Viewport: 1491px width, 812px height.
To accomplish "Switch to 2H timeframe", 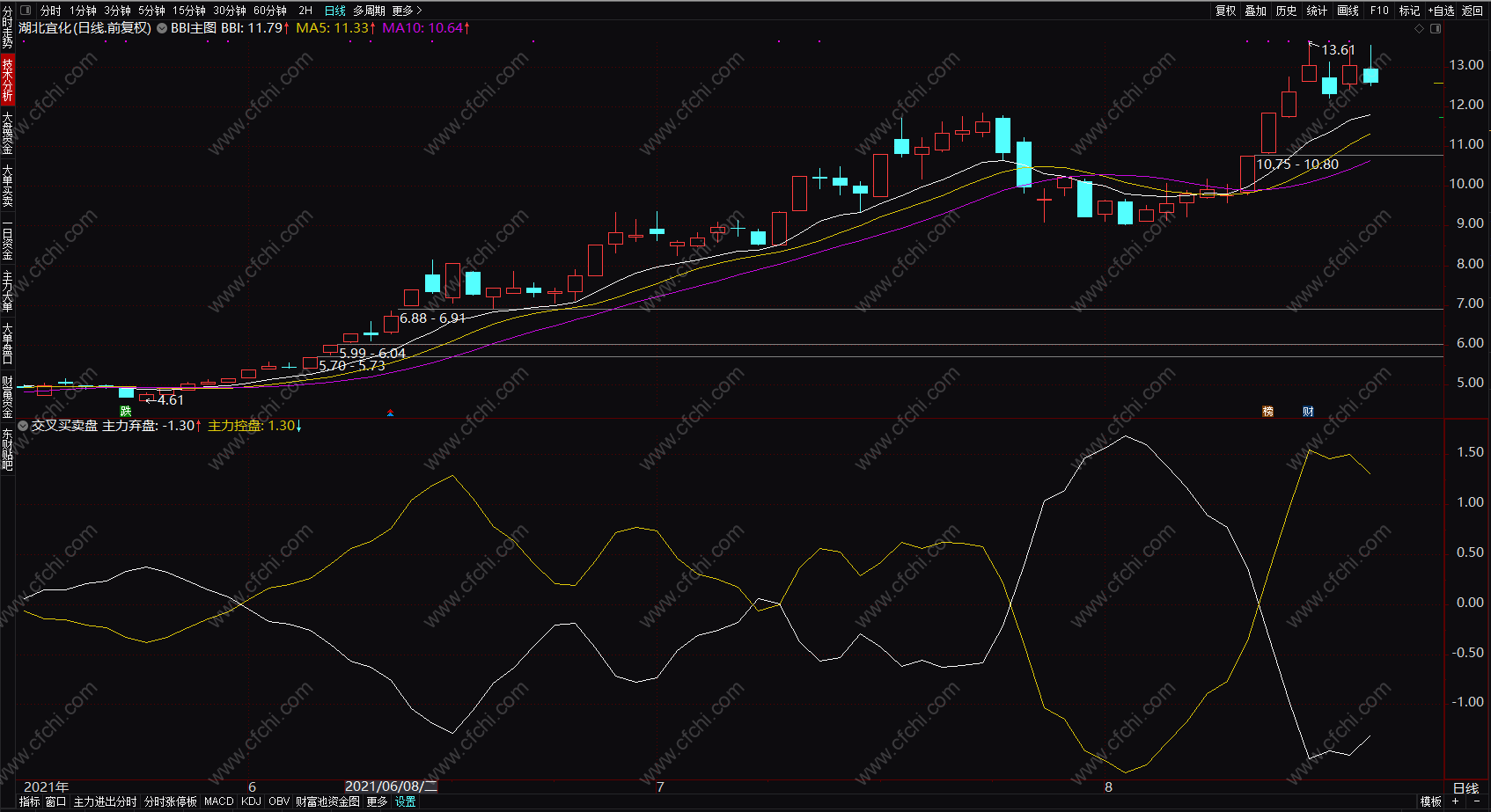I will (305, 11).
